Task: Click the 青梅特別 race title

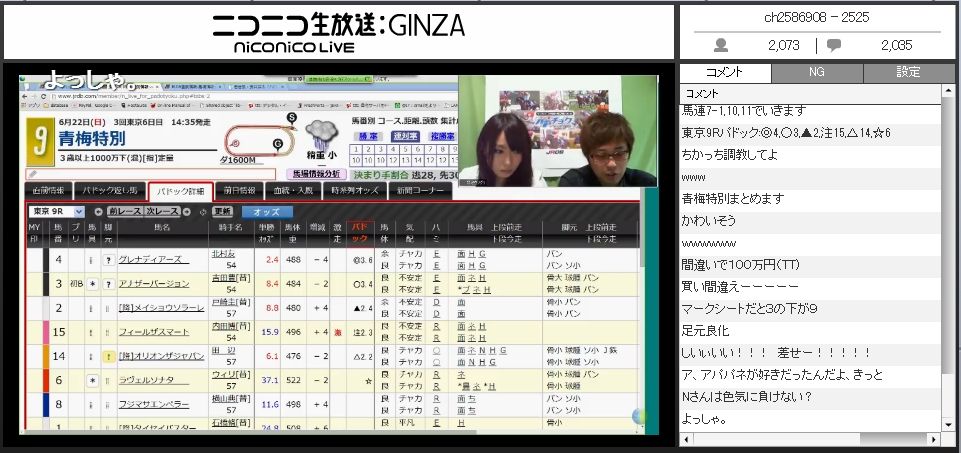Action: tap(92, 139)
